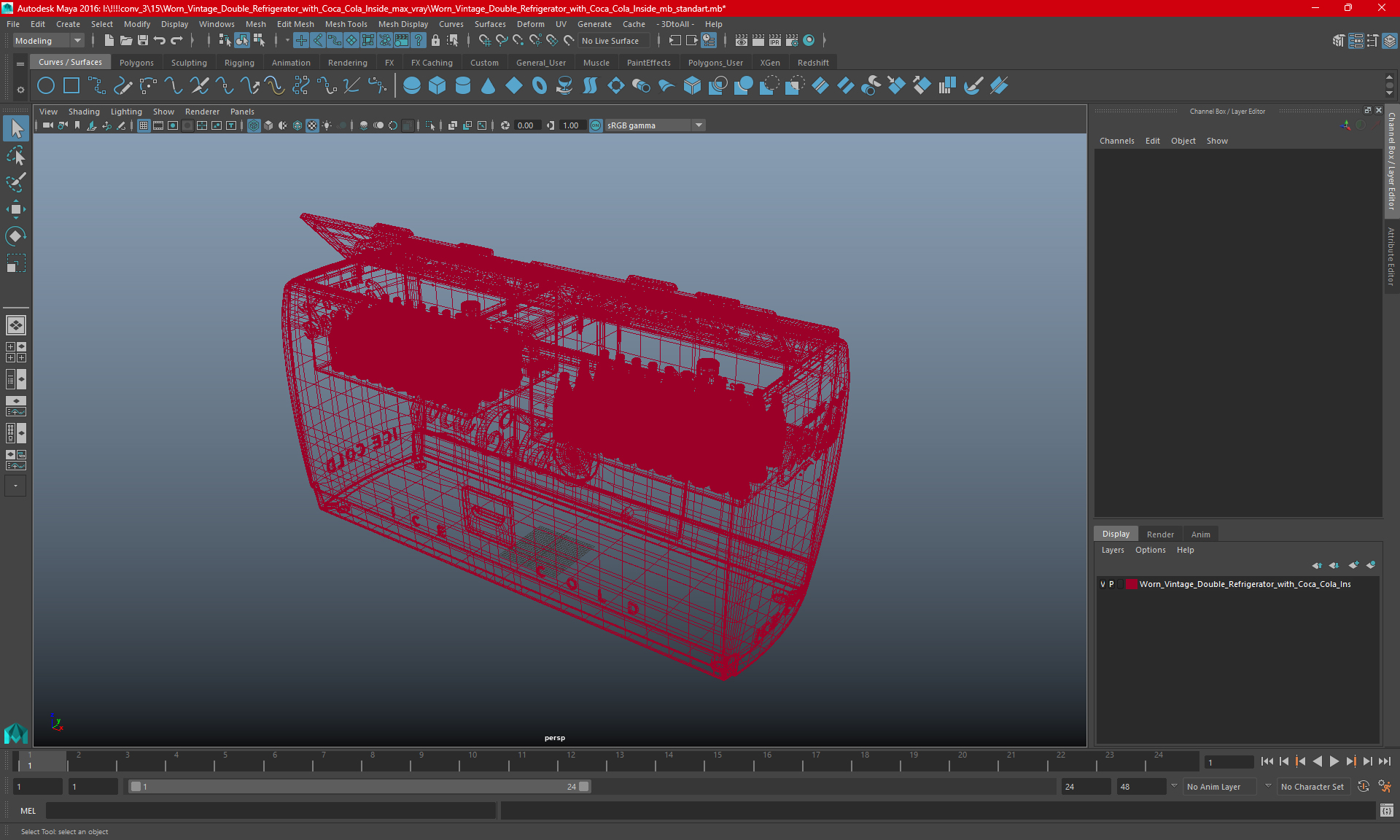
Task: Create a NURBS cone from shelf
Action: (x=489, y=86)
